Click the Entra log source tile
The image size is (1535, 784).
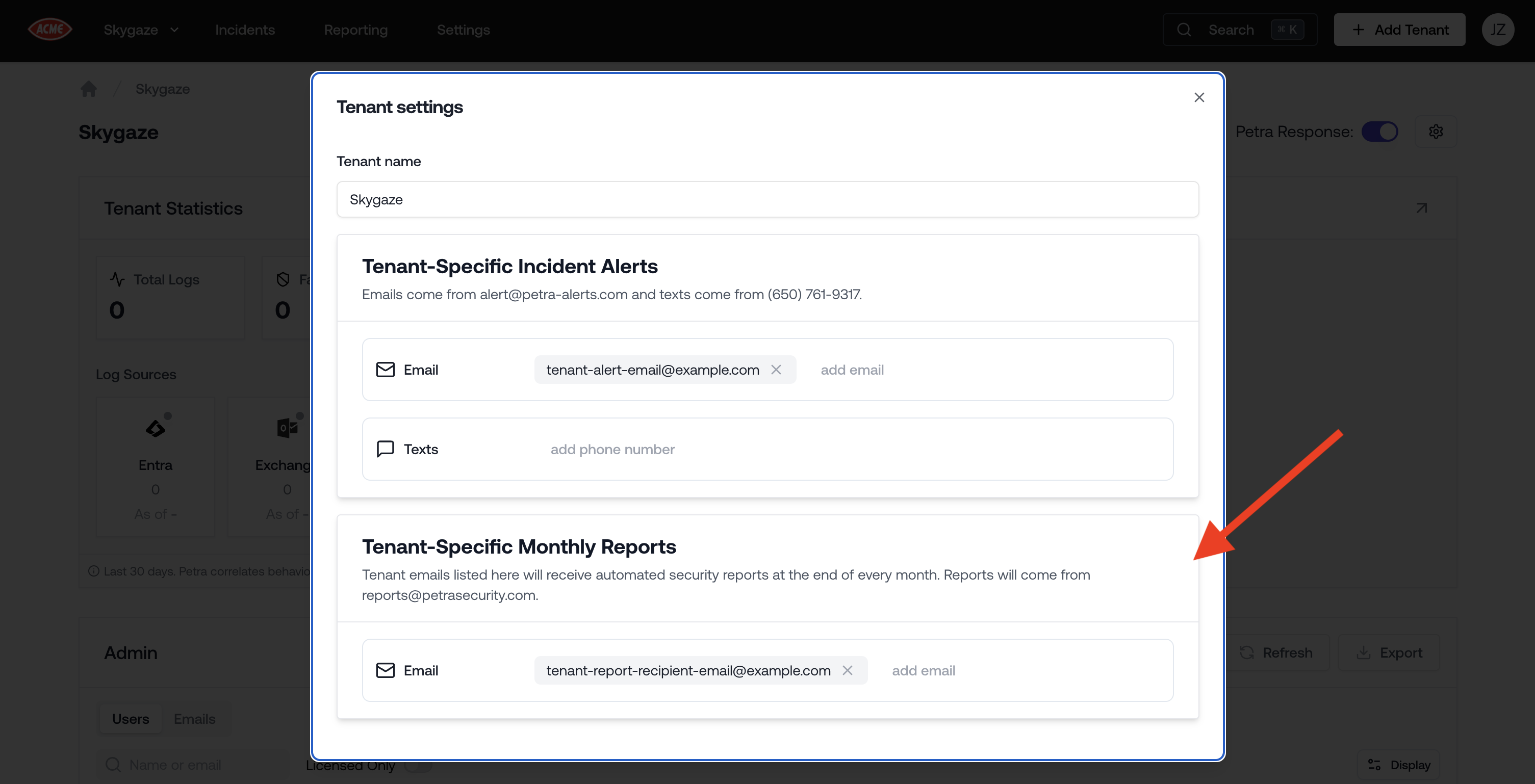156,466
